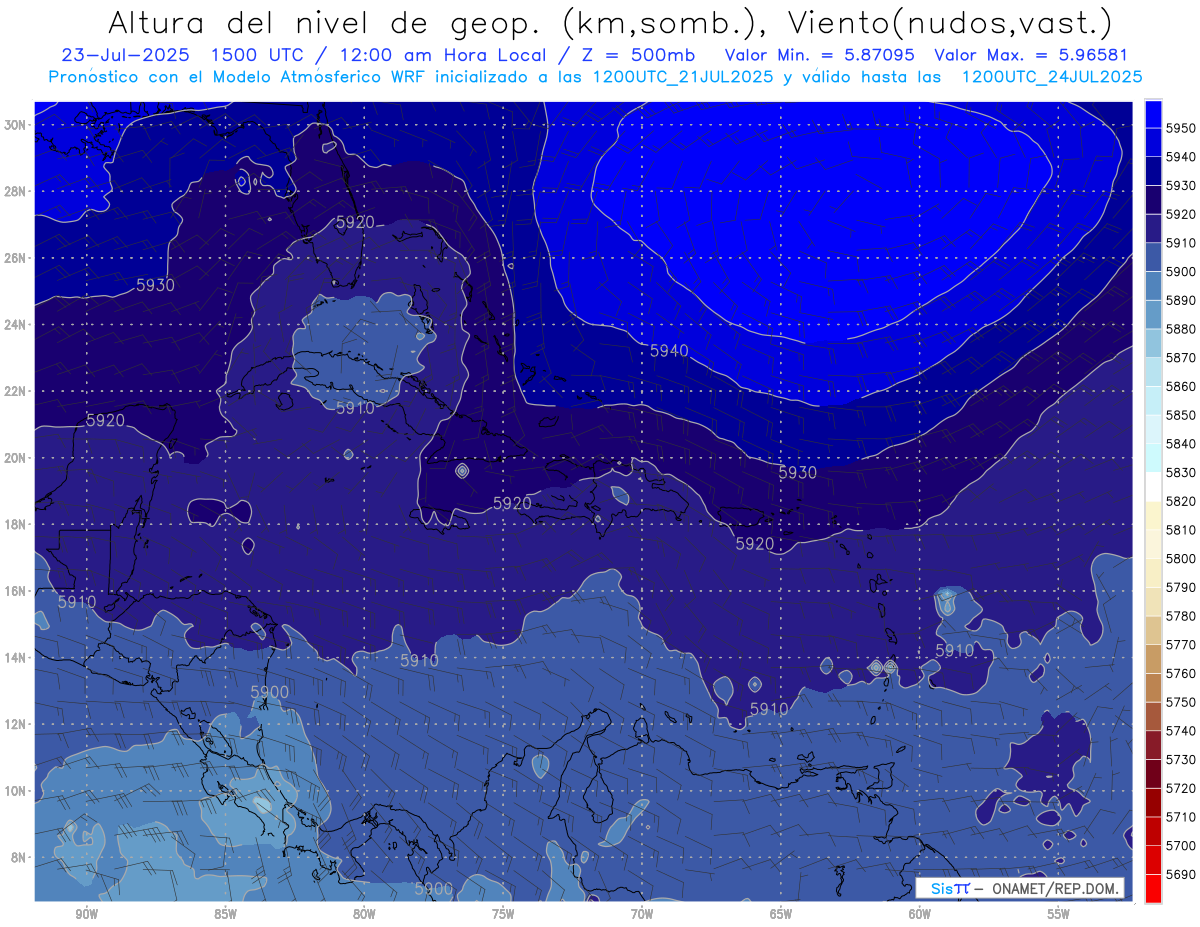Click the '90W' longitude axis label
The width and height of the screenshot is (1200, 927).
(x=87, y=914)
